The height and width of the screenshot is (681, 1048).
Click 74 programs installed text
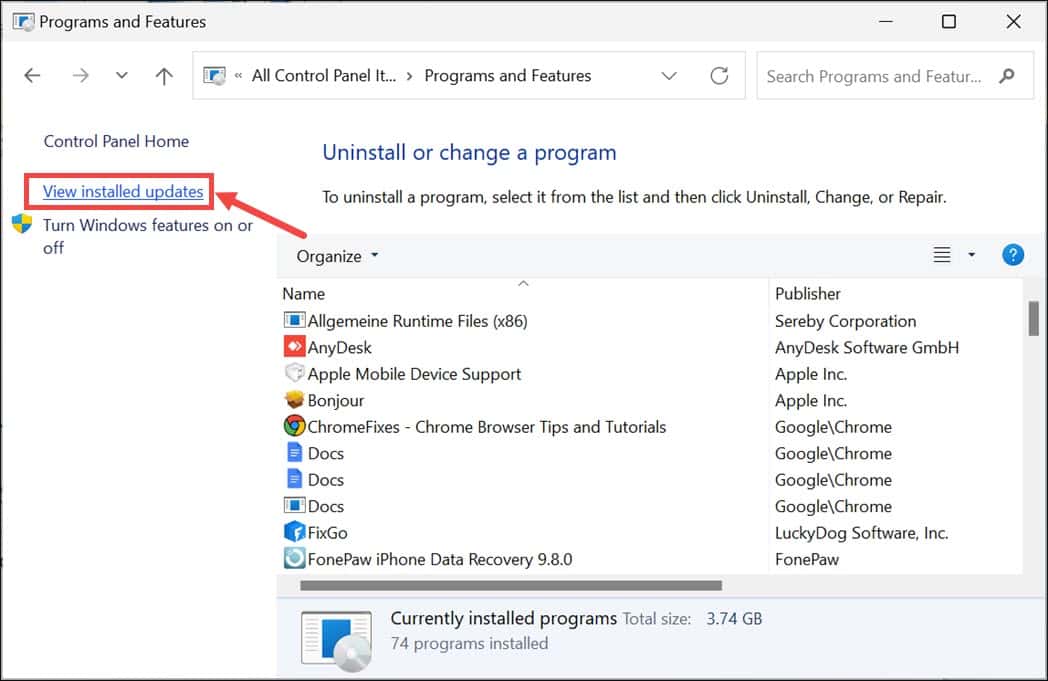pyautogui.click(x=469, y=644)
